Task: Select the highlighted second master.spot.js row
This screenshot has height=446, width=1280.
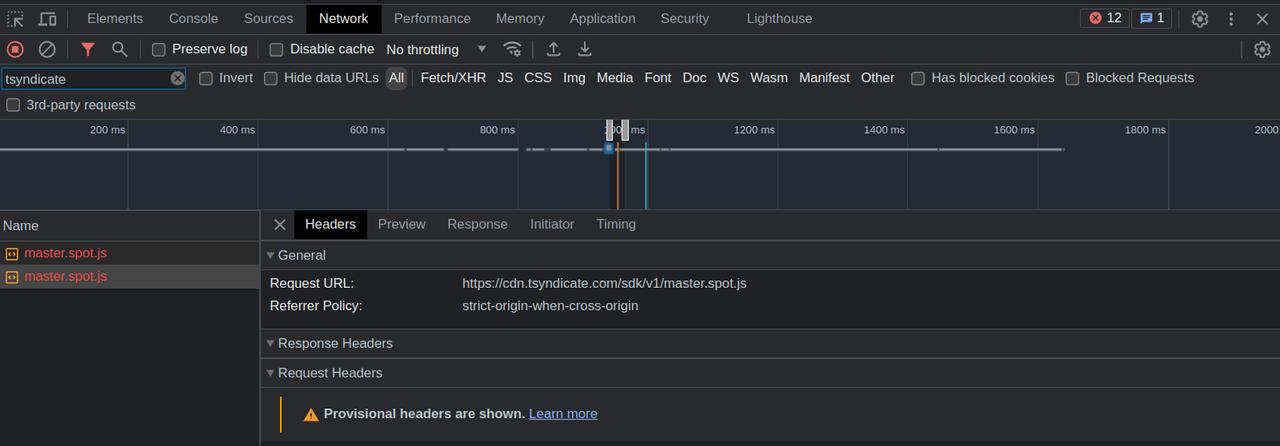Action: (130, 277)
